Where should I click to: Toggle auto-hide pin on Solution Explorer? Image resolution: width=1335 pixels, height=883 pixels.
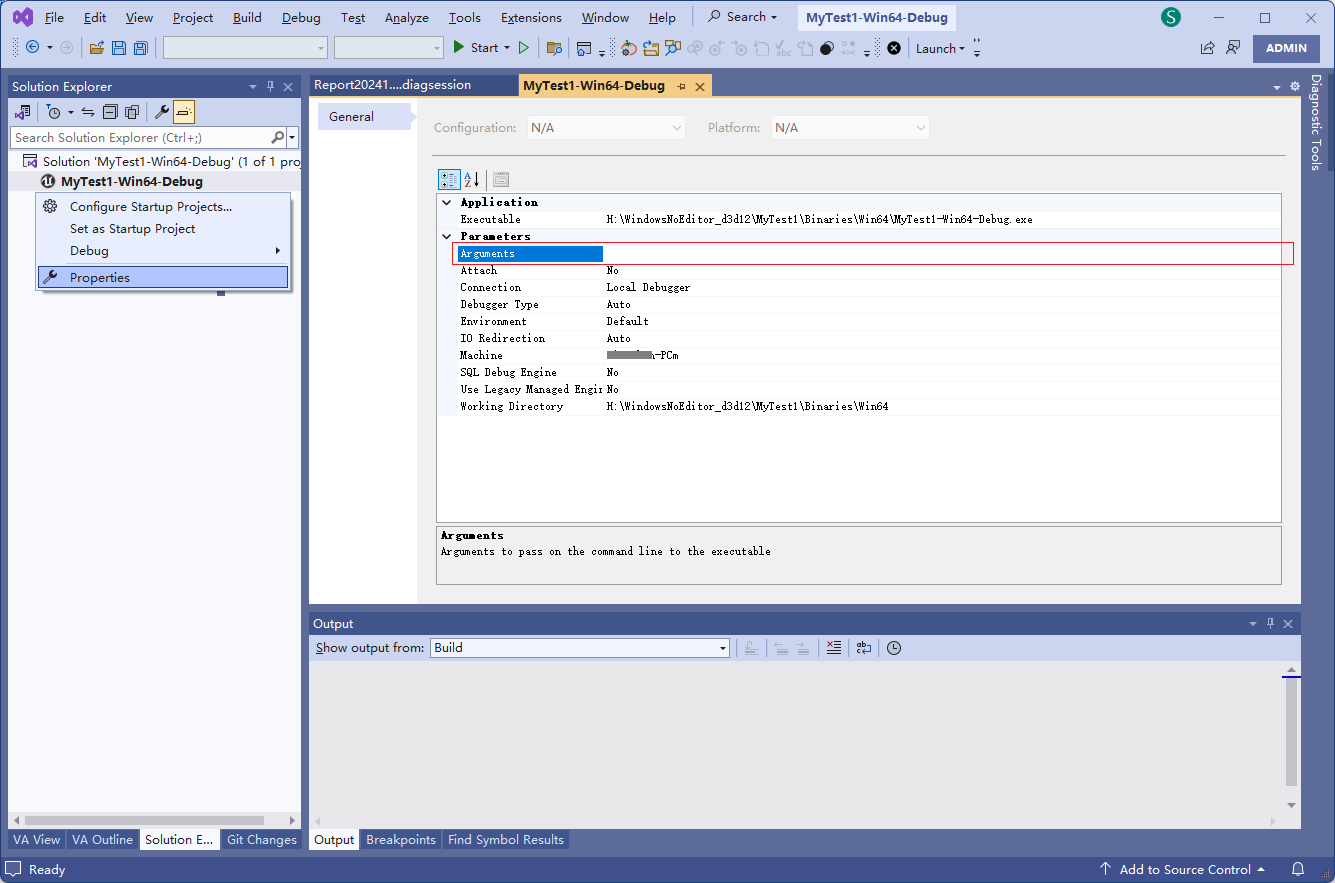pyautogui.click(x=270, y=87)
